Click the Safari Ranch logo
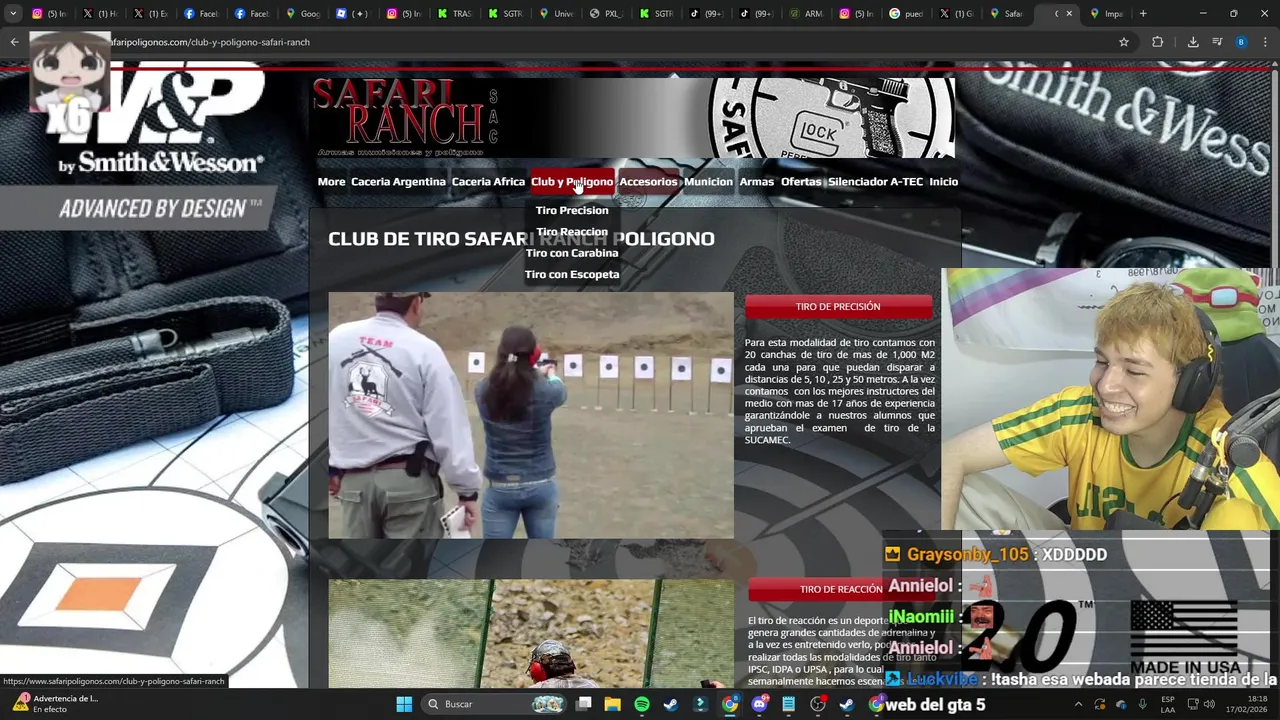Viewport: 1280px width, 720px height. click(x=405, y=117)
